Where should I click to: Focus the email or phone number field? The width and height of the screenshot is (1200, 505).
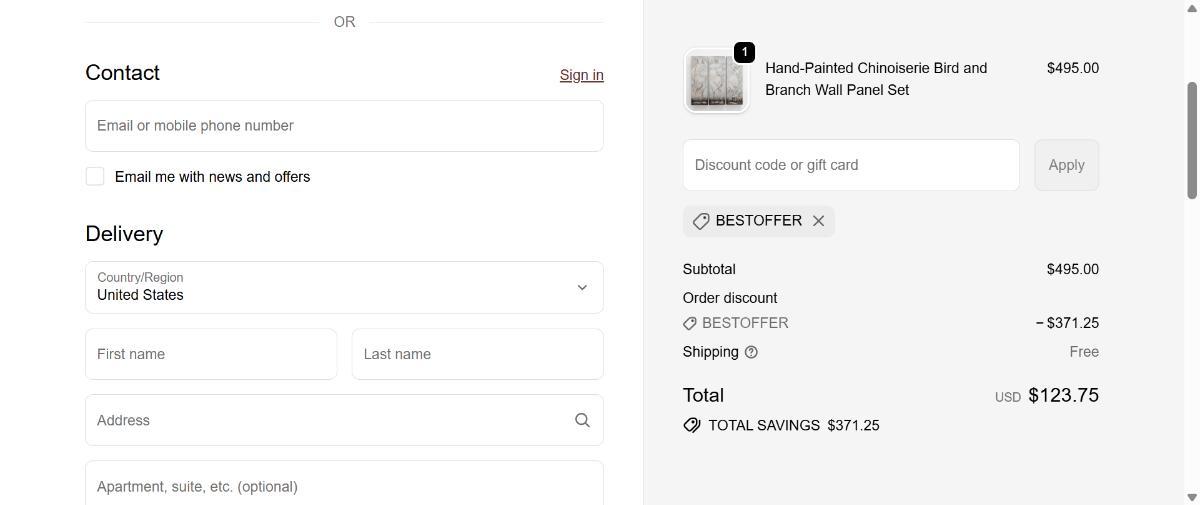pos(344,126)
